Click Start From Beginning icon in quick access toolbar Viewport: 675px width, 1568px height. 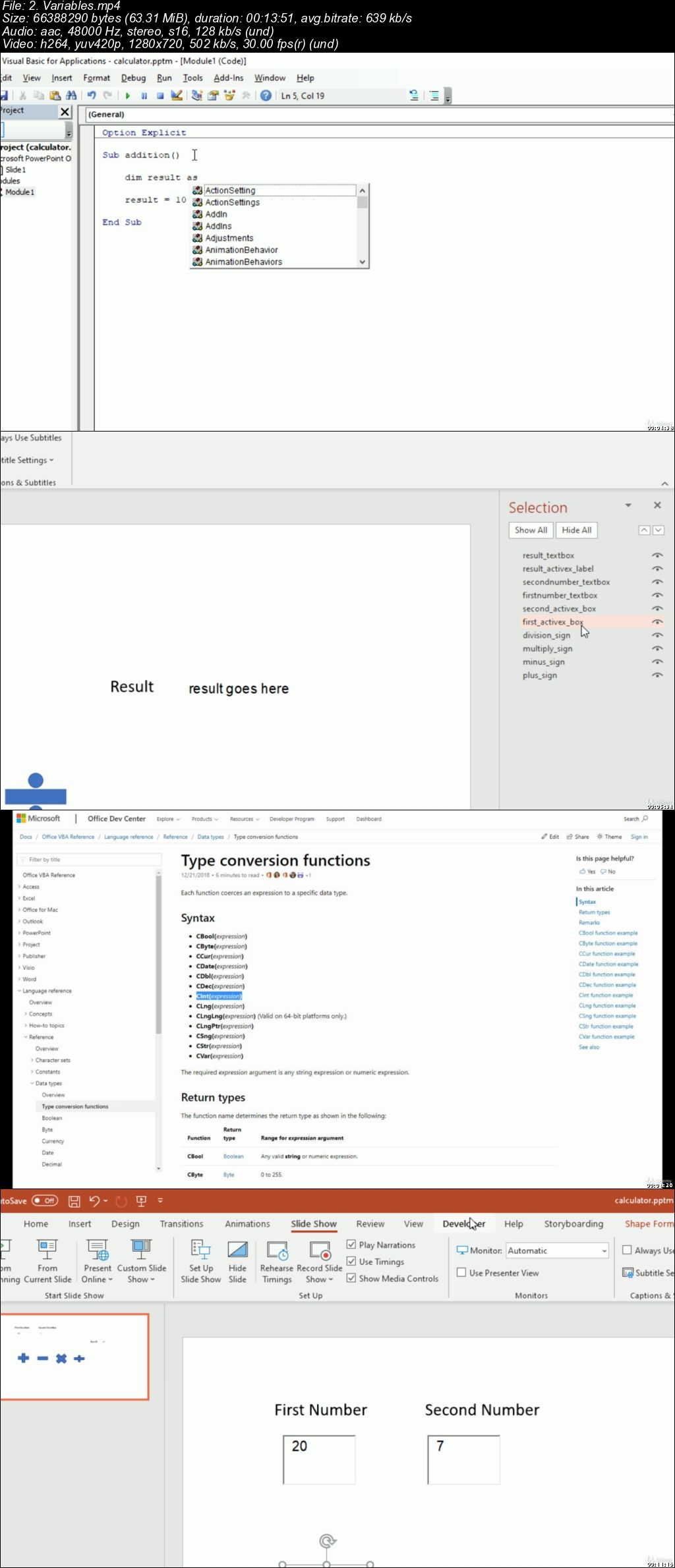141,1201
